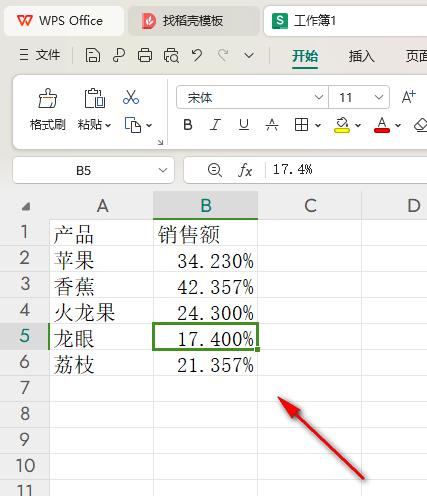Image resolution: width=427 pixels, height=496 pixels.
Task: Click the Print icon
Action: [x=145, y=55]
